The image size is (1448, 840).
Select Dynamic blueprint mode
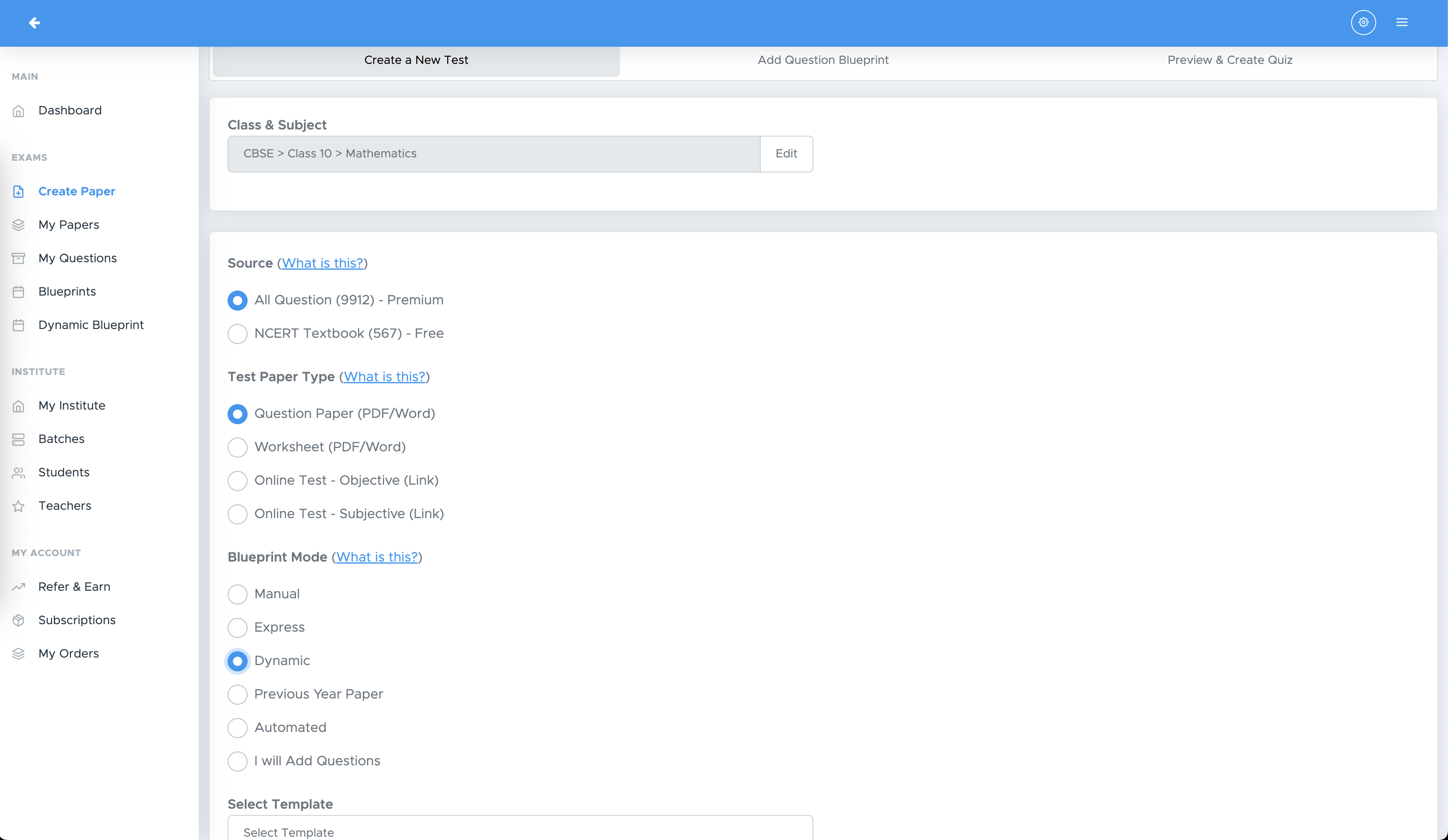click(237, 661)
